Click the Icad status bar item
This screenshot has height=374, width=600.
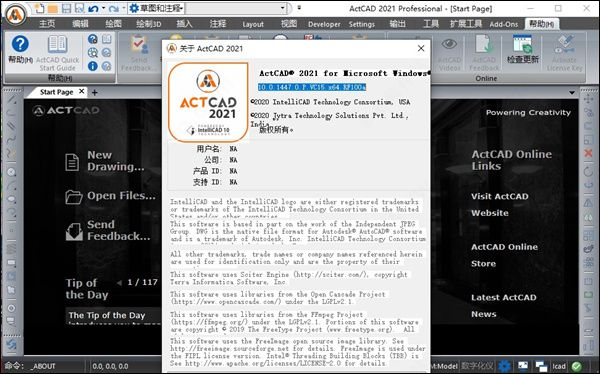[x=559, y=366]
